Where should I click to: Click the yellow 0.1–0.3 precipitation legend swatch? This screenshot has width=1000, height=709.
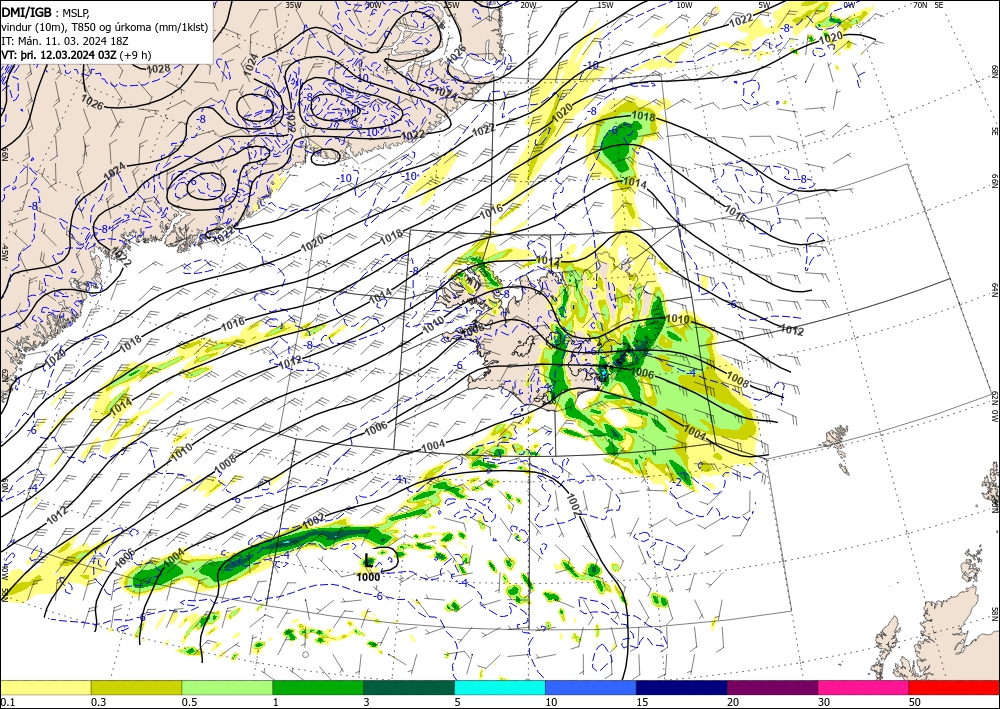[45, 687]
